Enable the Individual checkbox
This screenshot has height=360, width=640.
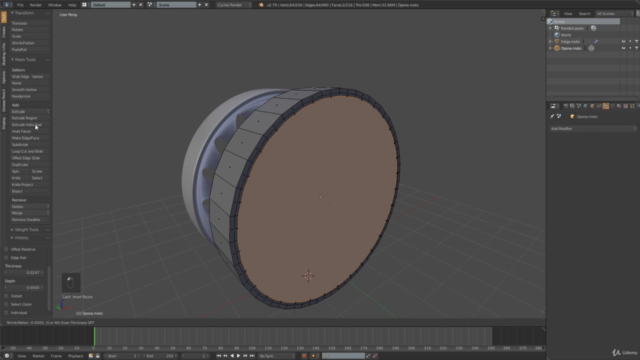tap(6, 313)
